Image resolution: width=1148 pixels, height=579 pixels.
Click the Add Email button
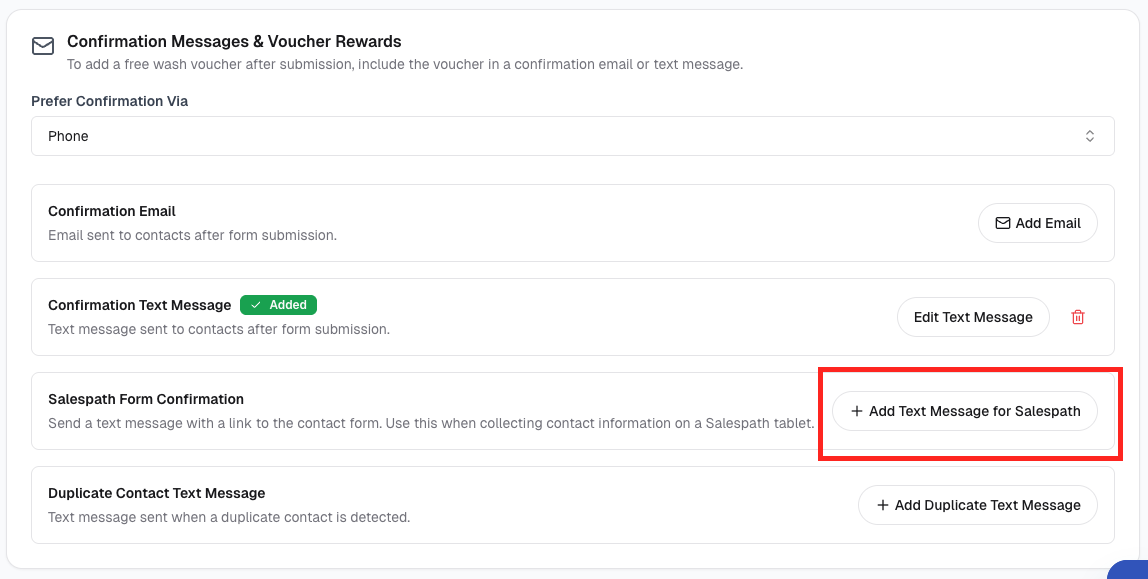pos(1037,223)
